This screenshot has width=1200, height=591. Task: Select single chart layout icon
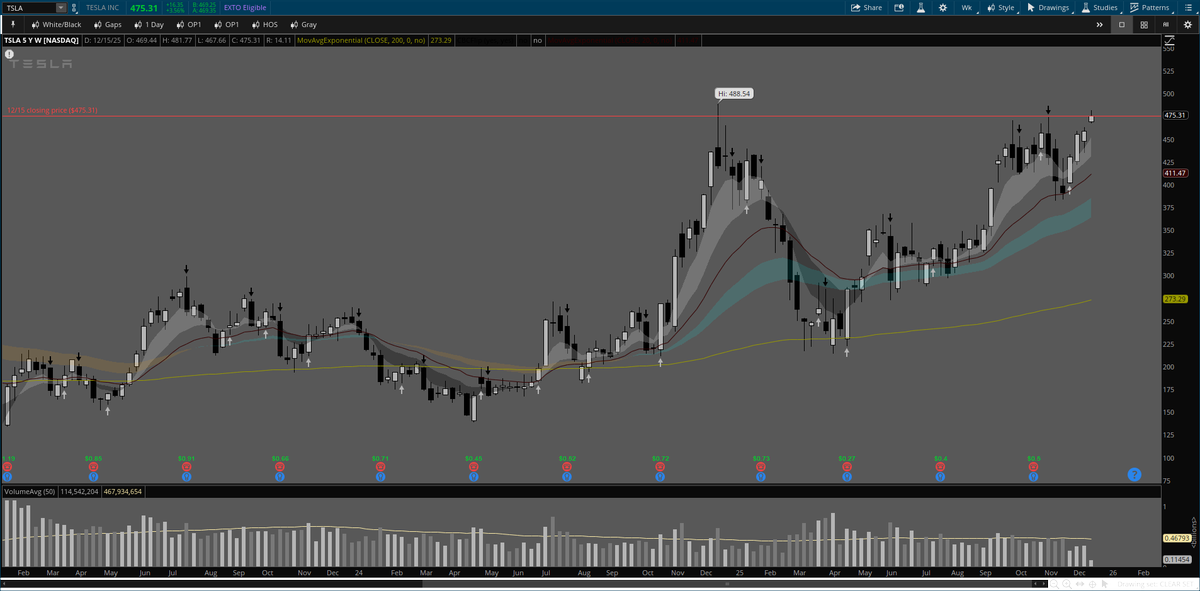(1122, 24)
